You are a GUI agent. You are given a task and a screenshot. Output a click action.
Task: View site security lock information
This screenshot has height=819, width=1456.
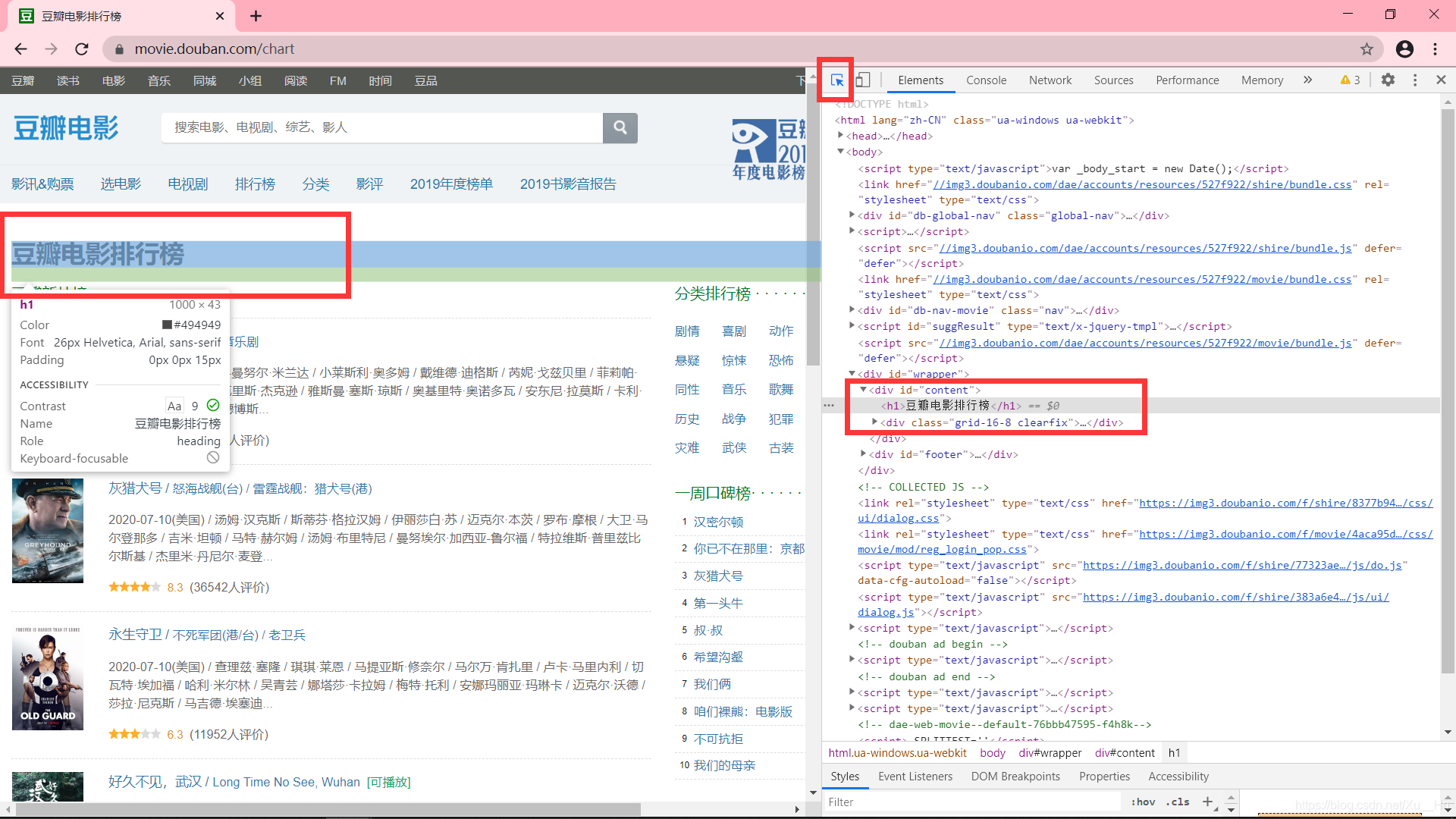pos(119,49)
